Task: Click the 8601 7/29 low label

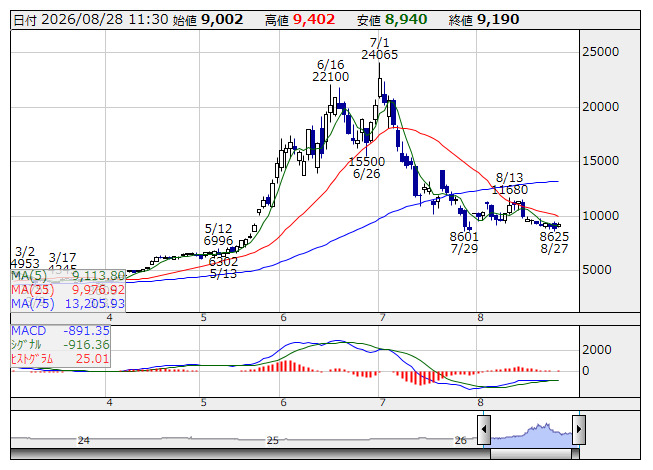Action: click(x=464, y=243)
